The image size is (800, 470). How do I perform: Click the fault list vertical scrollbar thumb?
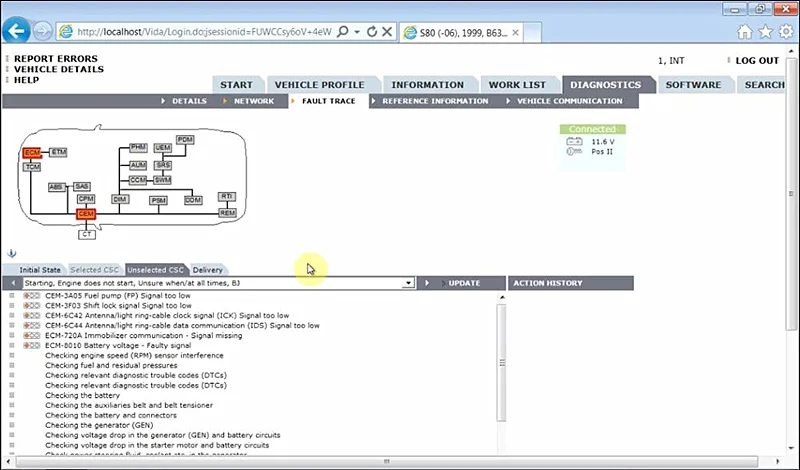(x=502, y=362)
